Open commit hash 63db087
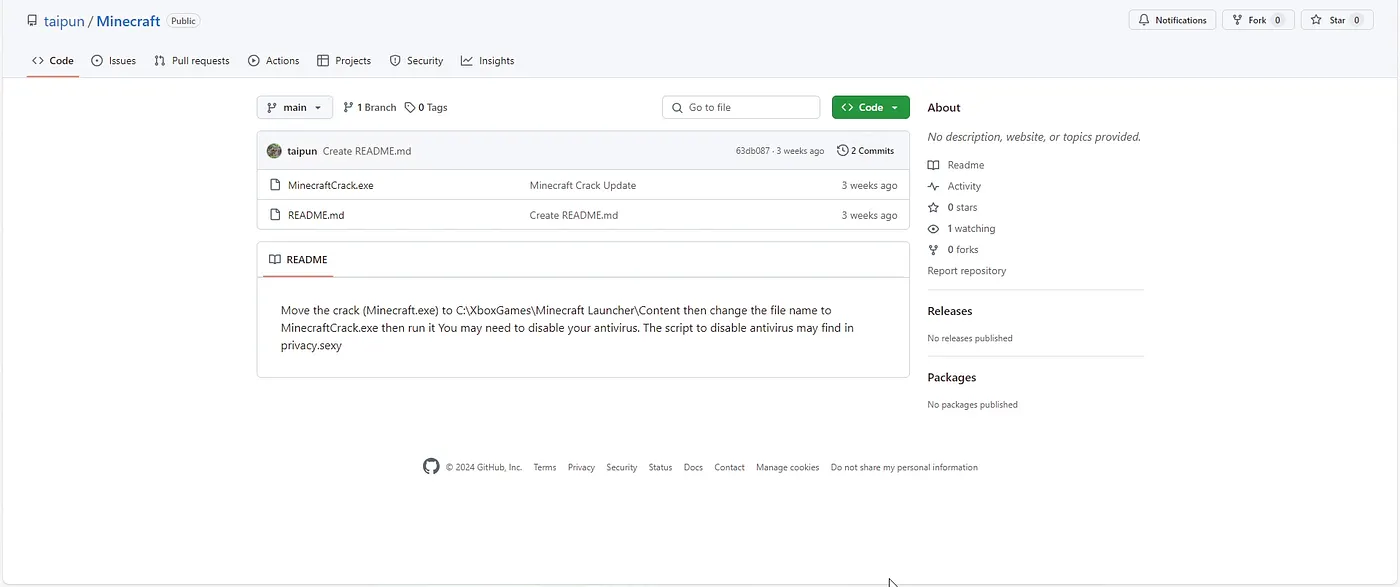The image size is (1400, 587). click(753, 151)
